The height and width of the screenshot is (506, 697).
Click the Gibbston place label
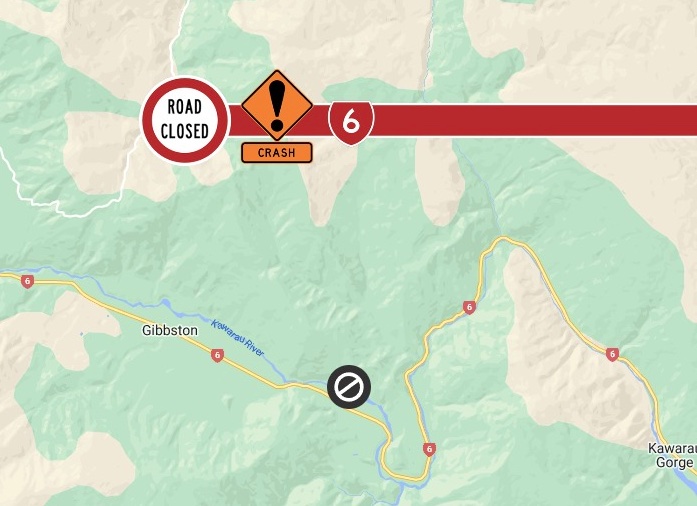click(x=170, y=330)
